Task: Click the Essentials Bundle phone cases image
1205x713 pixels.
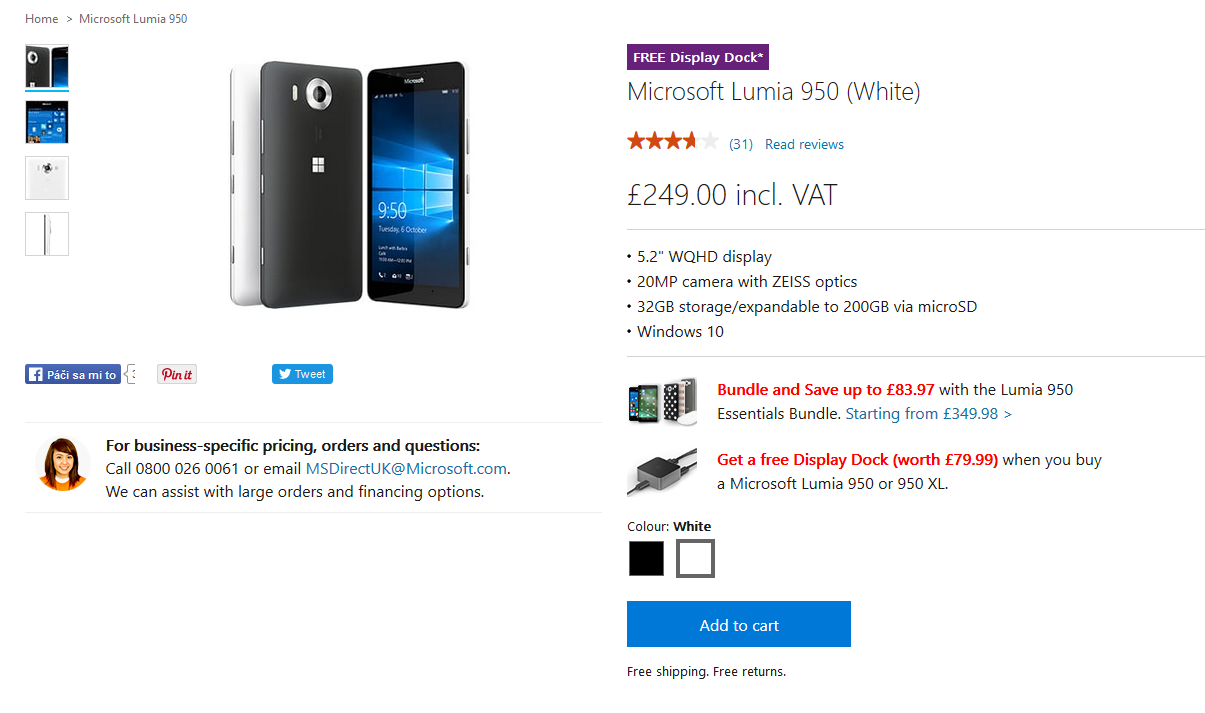Action: point(662,401)
